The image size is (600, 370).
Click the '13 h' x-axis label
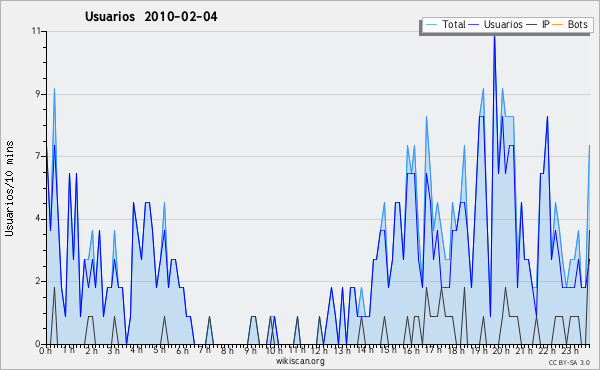[x=342, y=351]
